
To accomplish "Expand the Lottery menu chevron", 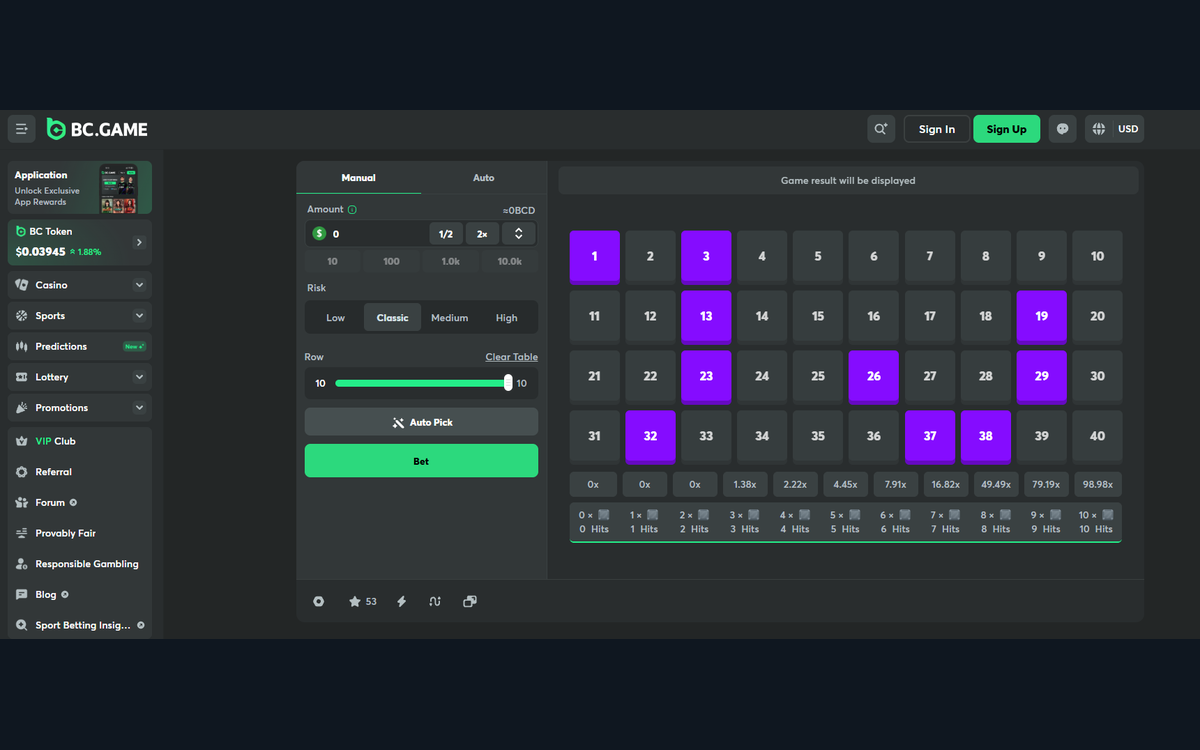I will pyautogui.click(x=139, y=377).
